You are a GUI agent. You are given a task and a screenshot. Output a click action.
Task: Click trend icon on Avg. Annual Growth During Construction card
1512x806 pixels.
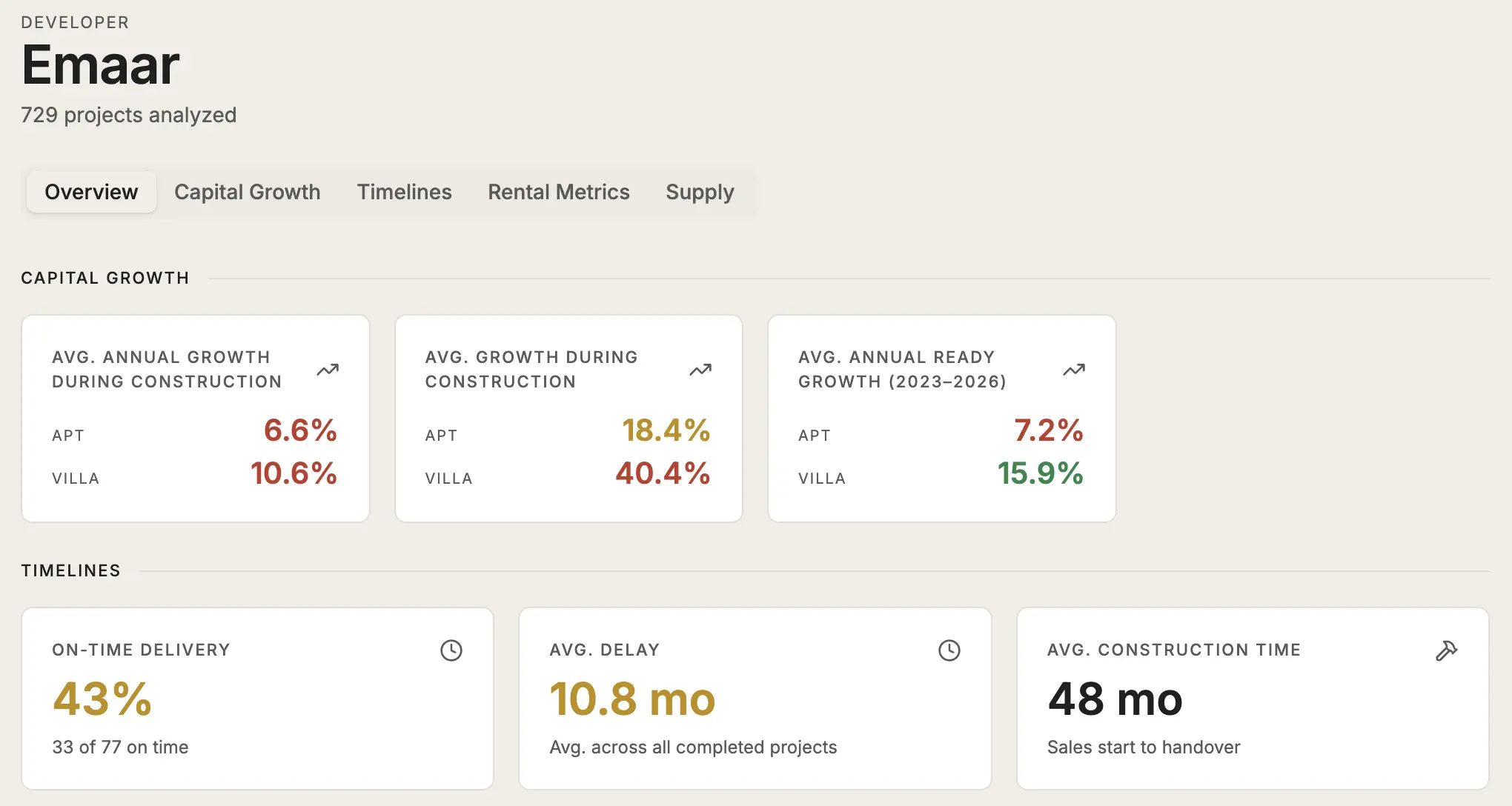pos(328,370)
